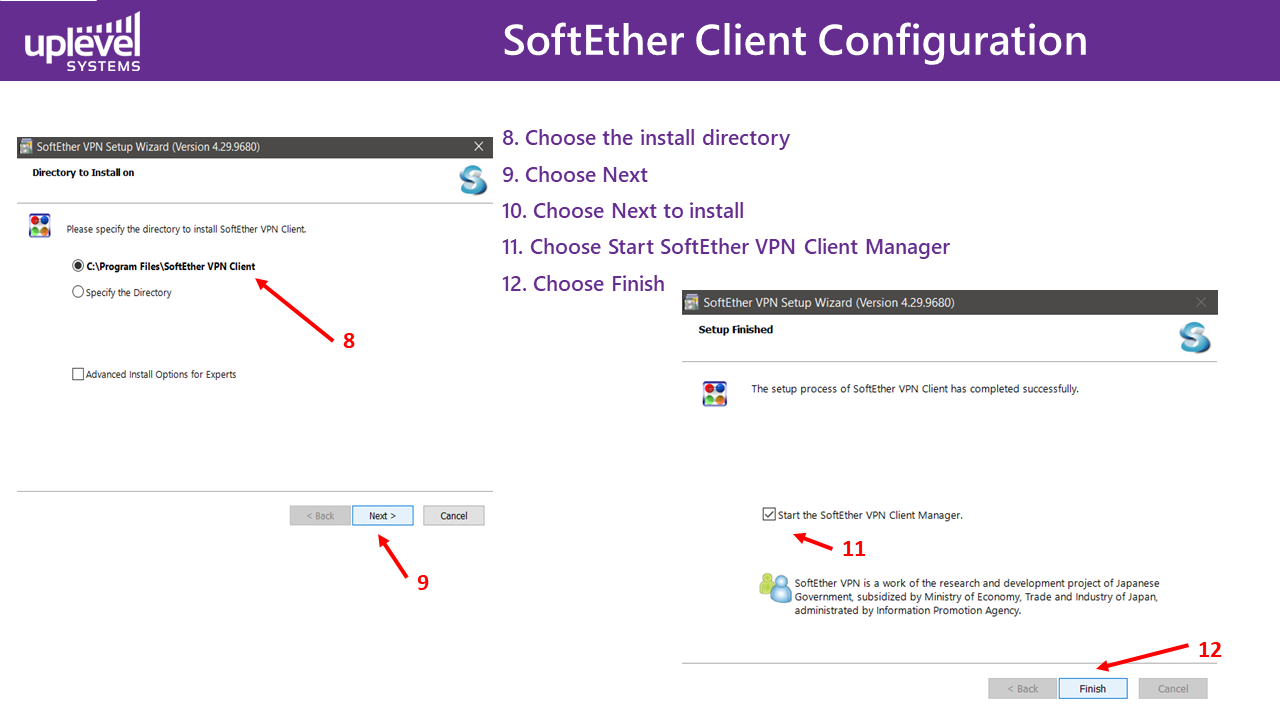
Task: Click title bar installer icon of Setup Finished wizard
Action: click(692, 302)
